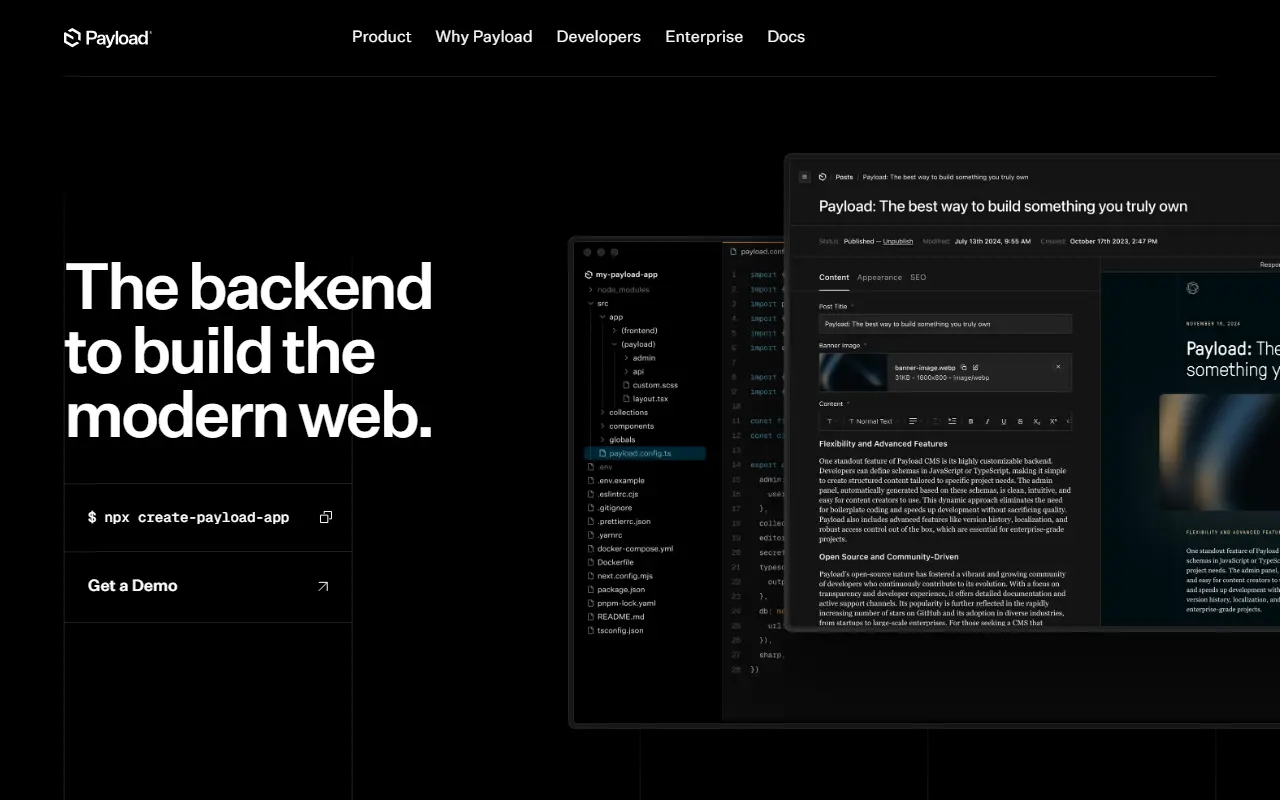Click the Unpublish link

[x=898, y=241]
